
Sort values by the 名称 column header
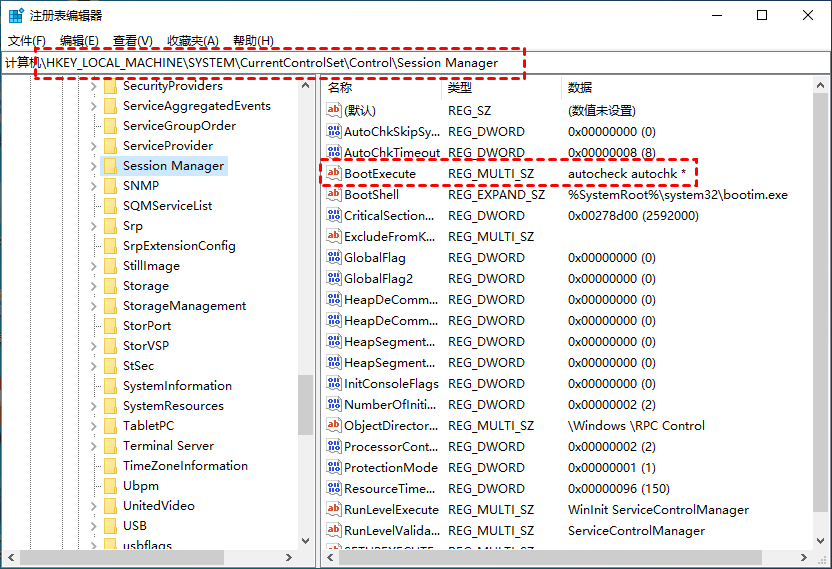point(382,88)
